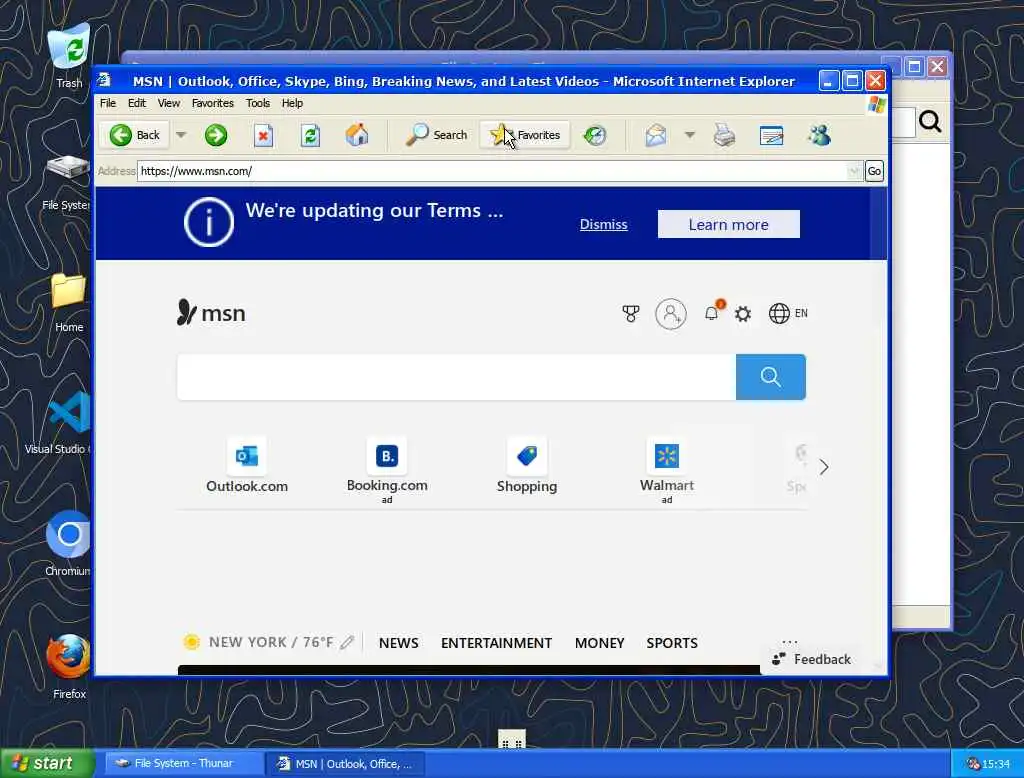1024x778 pixels.
Task: Open the Home folder desktop icon
Action: point(69,303)
